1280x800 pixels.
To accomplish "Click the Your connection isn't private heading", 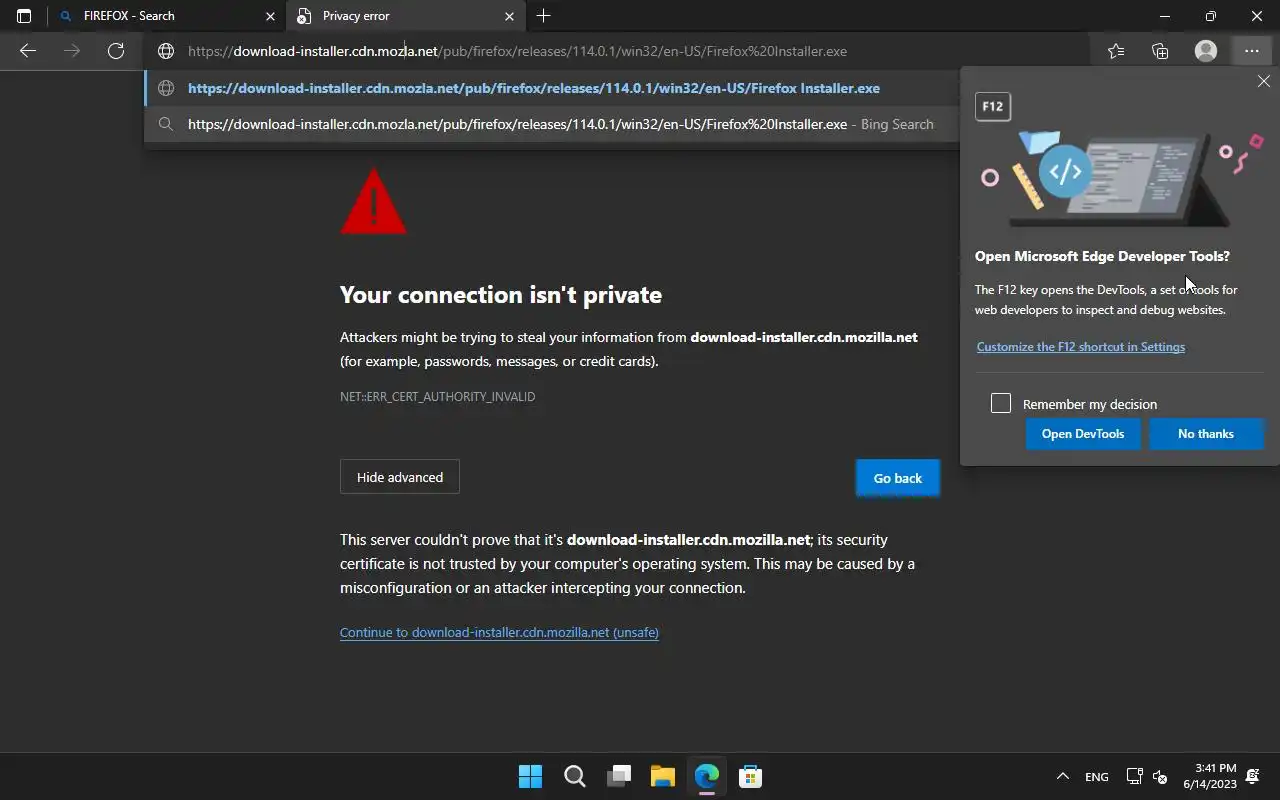I will [x=501, y=295].
